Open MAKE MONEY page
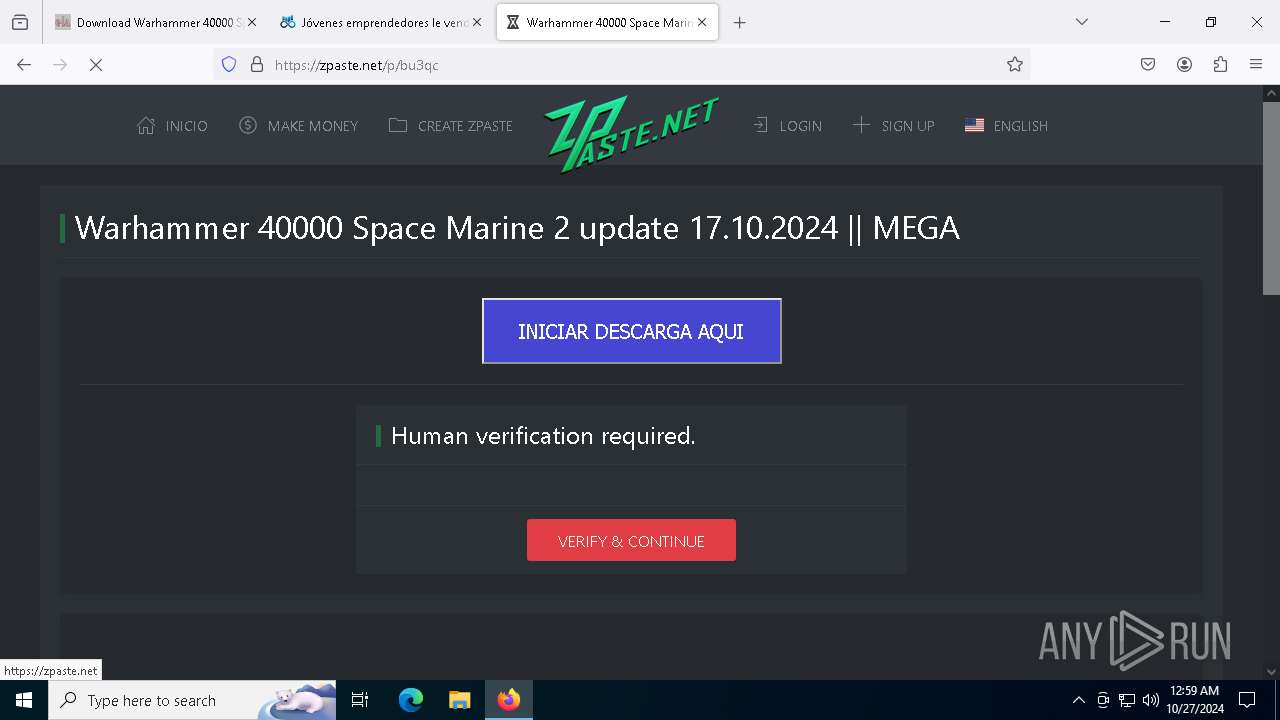This screenshot has width=1280, height=720. [298, 126]
